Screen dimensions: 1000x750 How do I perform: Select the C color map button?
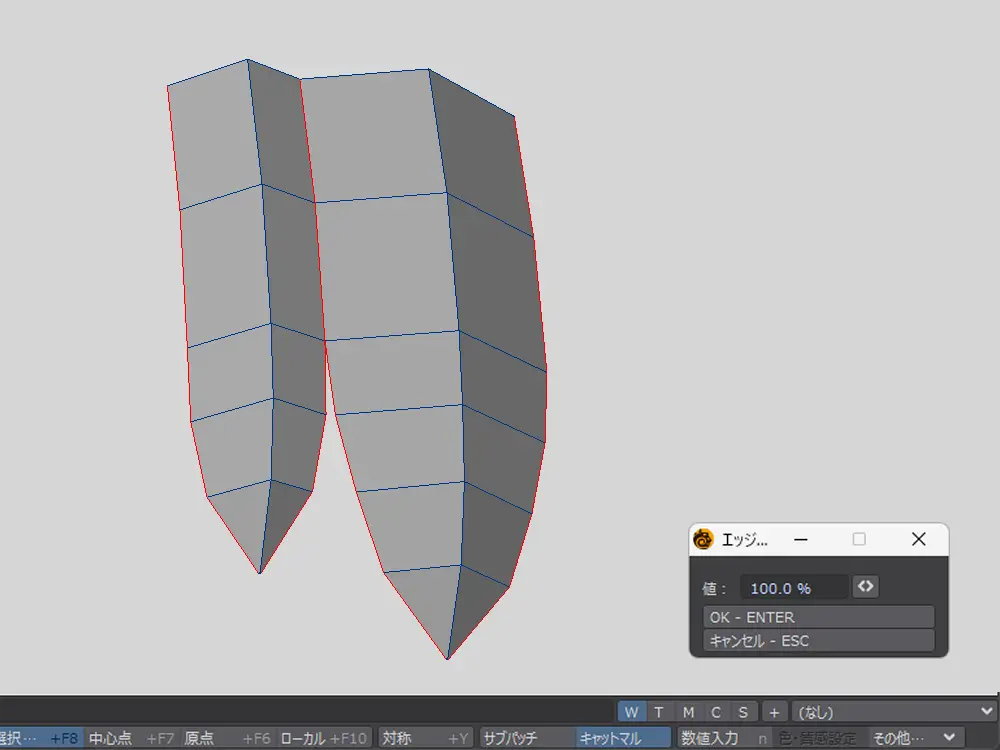pos(716,712)
